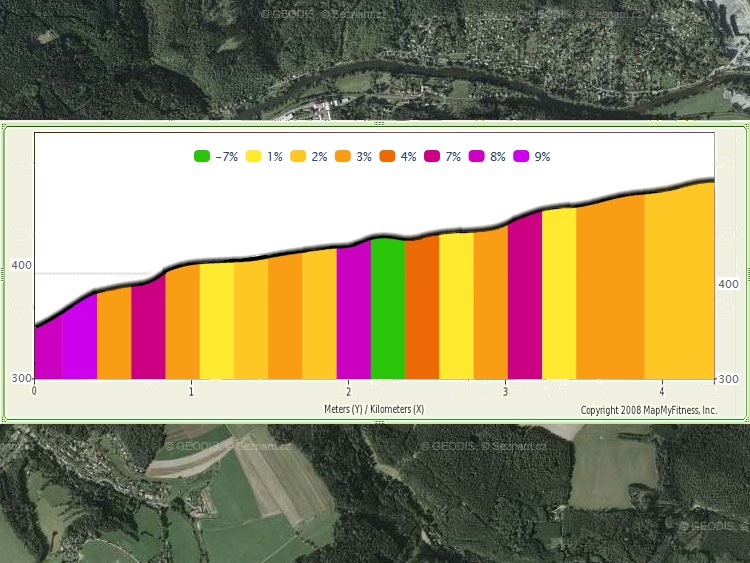Image resolution: width=750 pixels, height=563 pixels.
Task: Select the magenta 8% legend swatch
Action: (x=476, y=156)
